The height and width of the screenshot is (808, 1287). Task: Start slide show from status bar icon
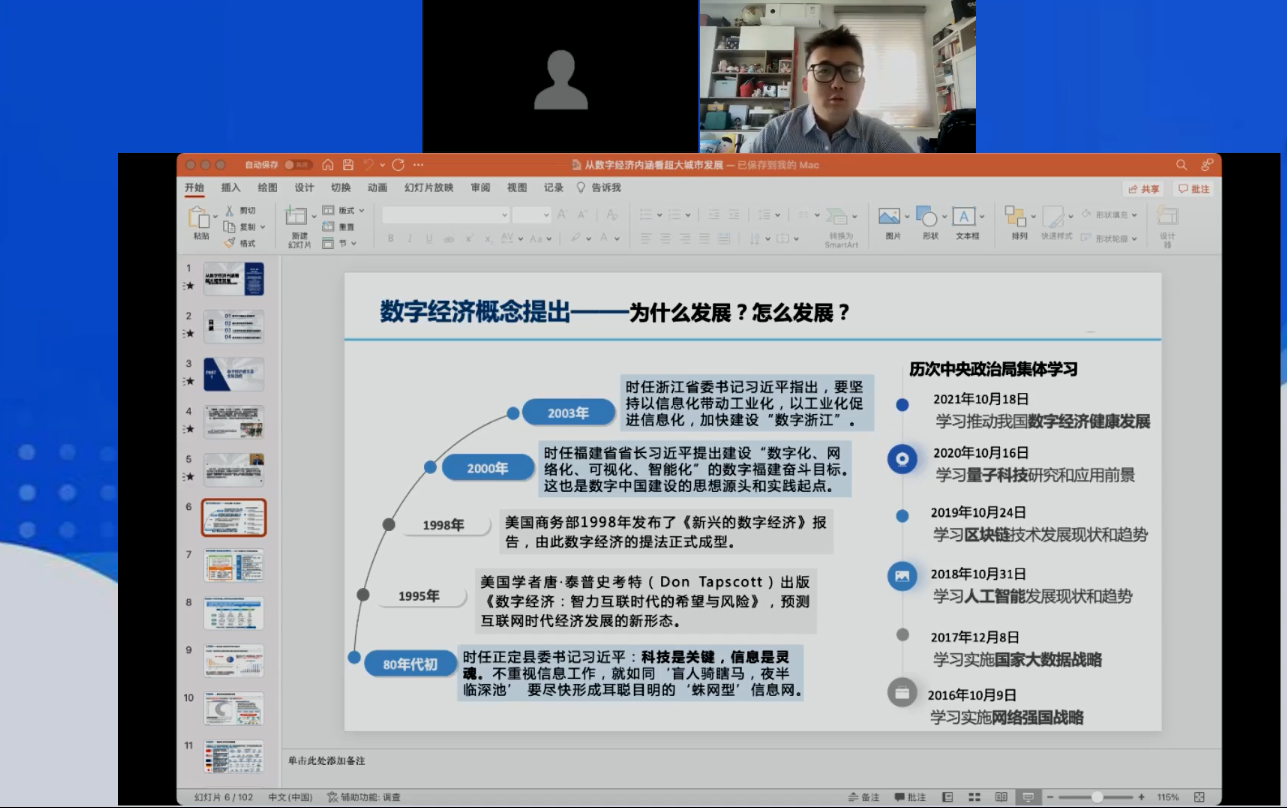[1026, 797]
